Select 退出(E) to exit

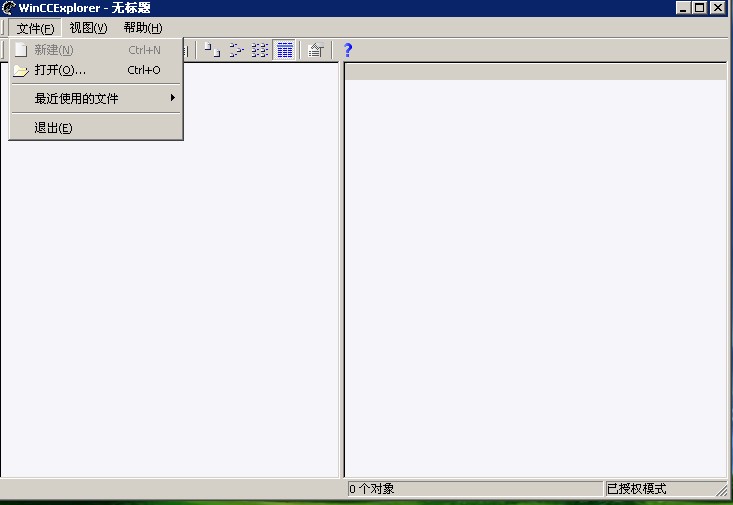[x=53, y=128]
